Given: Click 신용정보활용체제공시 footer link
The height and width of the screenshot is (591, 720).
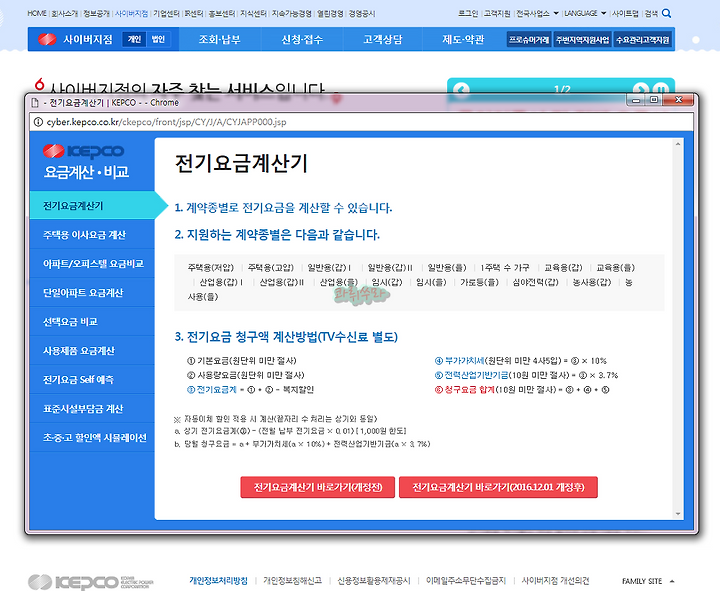Looking at the screenshot, I should click(374, 581).
